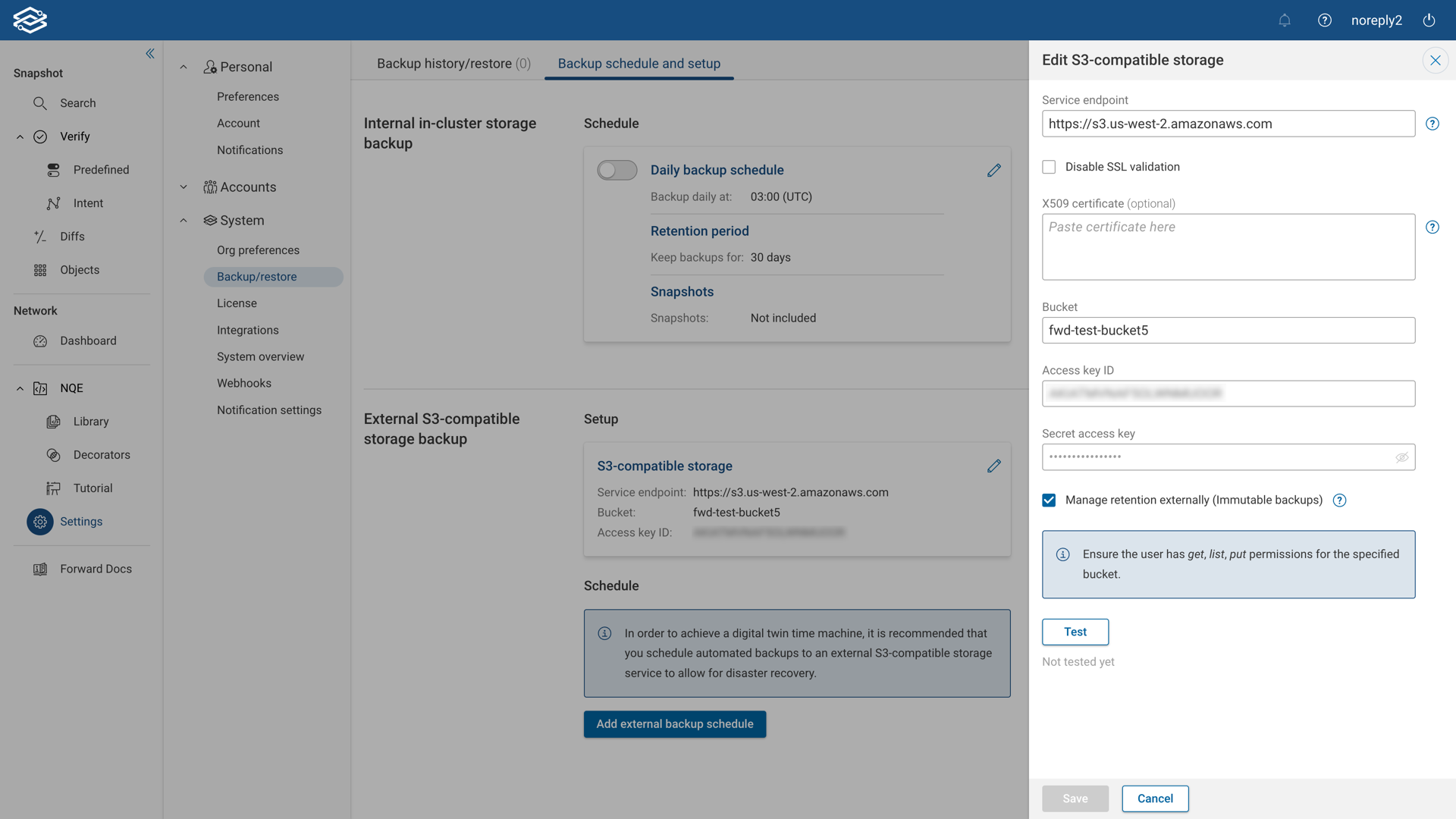This screenshot has height=819, width=1456.
Task: Collapse the NQE group in sidebar
Action: [x=20, y=388]
